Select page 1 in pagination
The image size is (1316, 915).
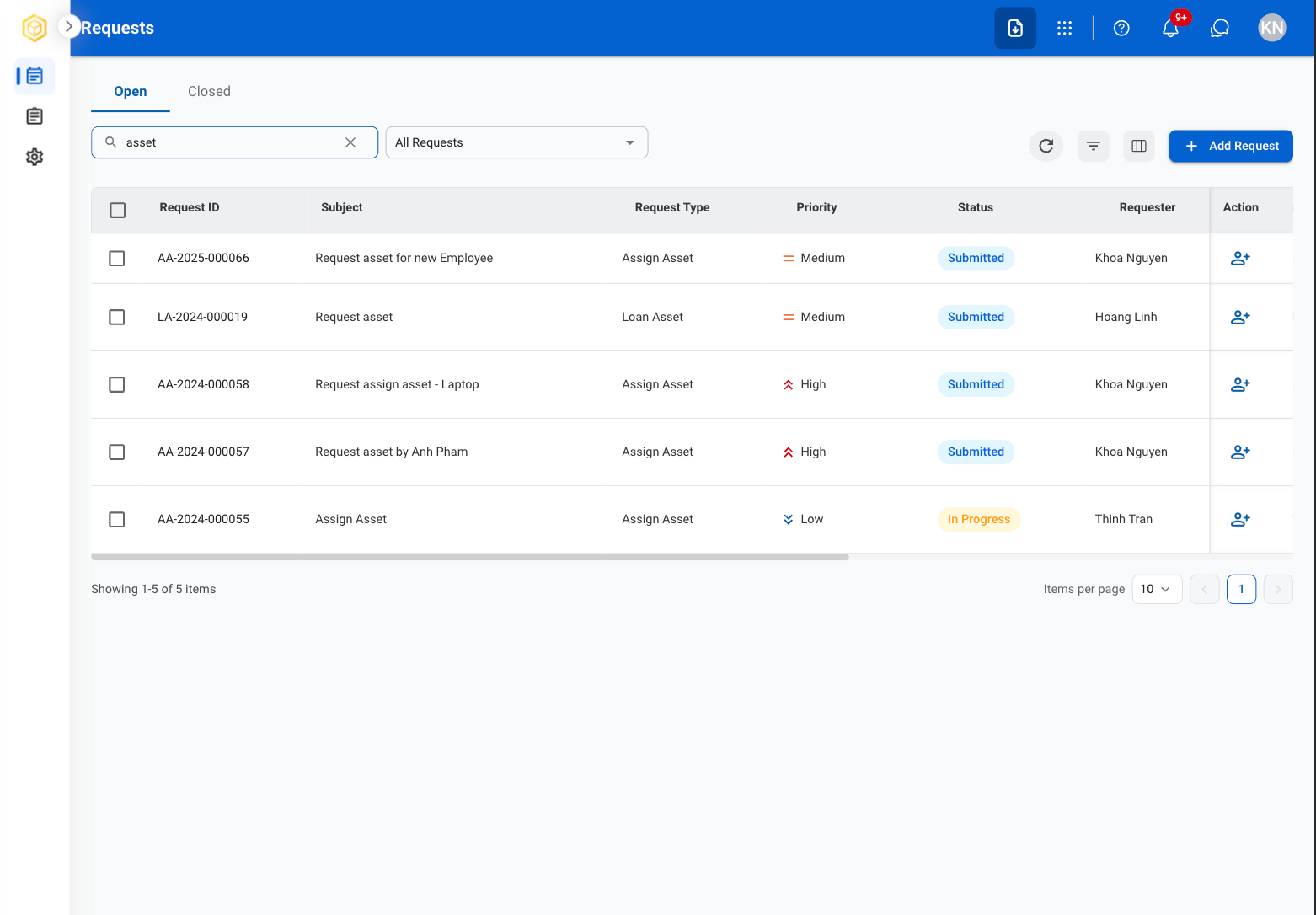(x=1241, y=589)
